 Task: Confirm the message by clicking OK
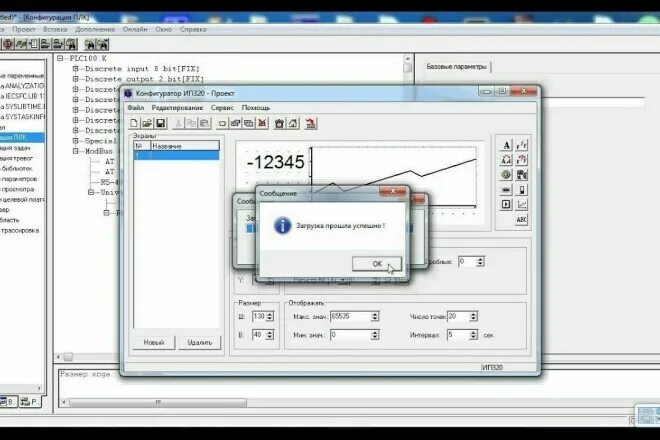coord(377,264)
